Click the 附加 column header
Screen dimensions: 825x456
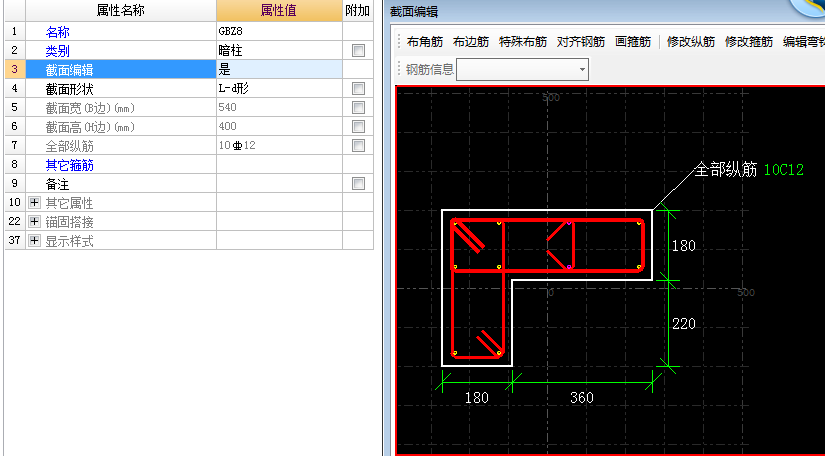(358, 10)
